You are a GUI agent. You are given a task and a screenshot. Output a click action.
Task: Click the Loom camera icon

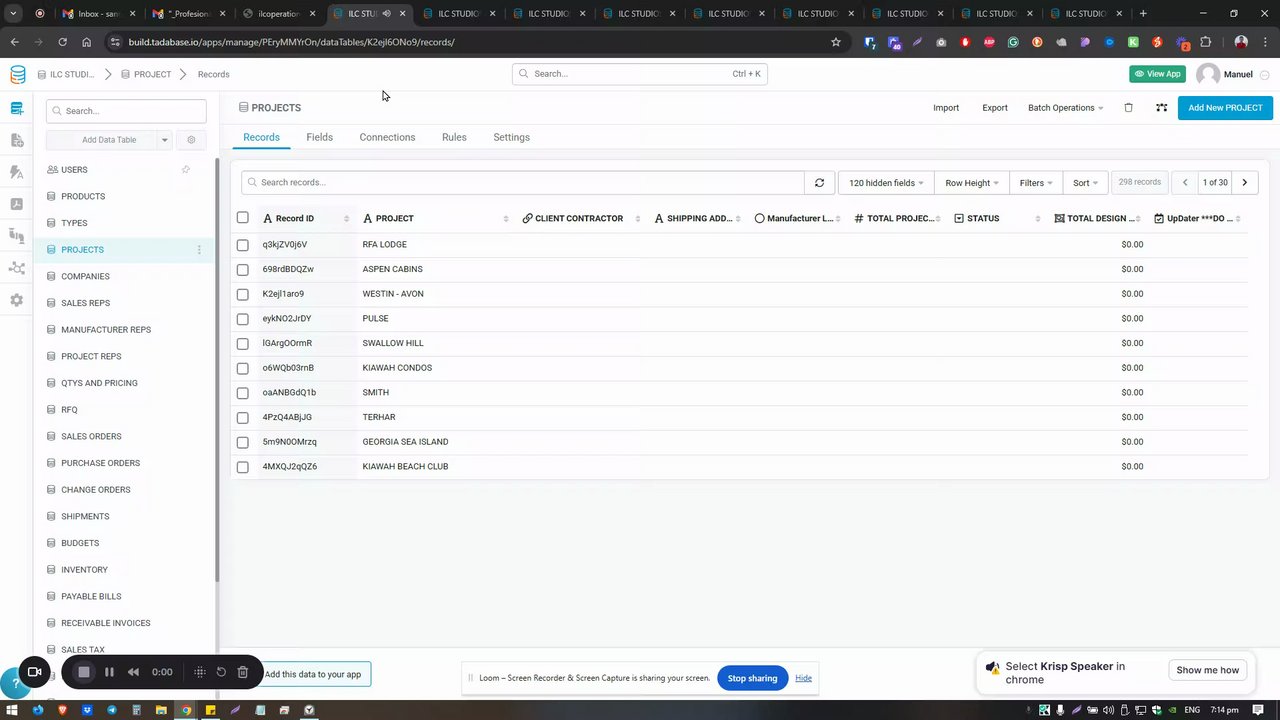[34, 672]
